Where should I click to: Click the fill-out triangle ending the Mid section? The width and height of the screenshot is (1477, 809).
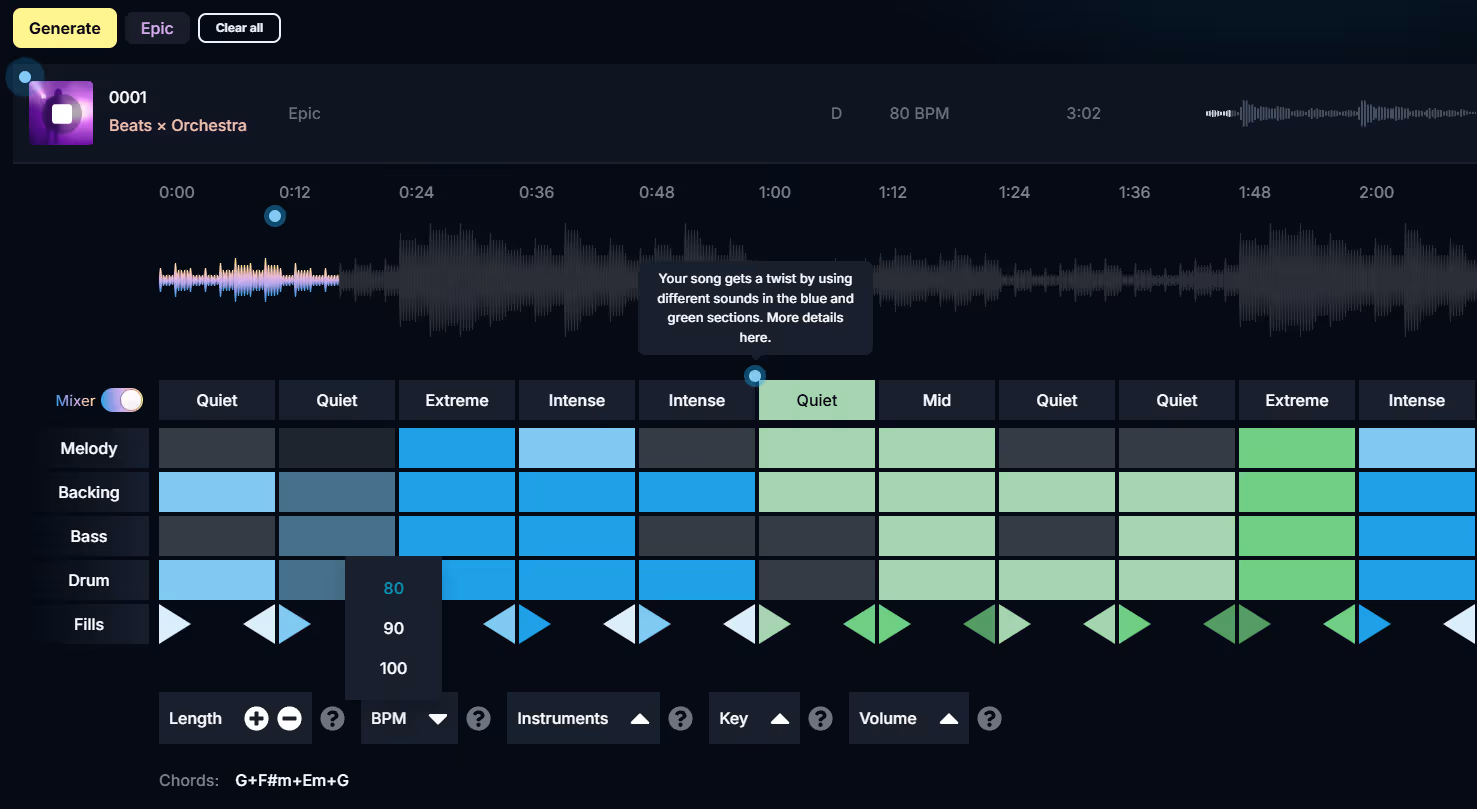pyautogui.click(x=979, y=624)
